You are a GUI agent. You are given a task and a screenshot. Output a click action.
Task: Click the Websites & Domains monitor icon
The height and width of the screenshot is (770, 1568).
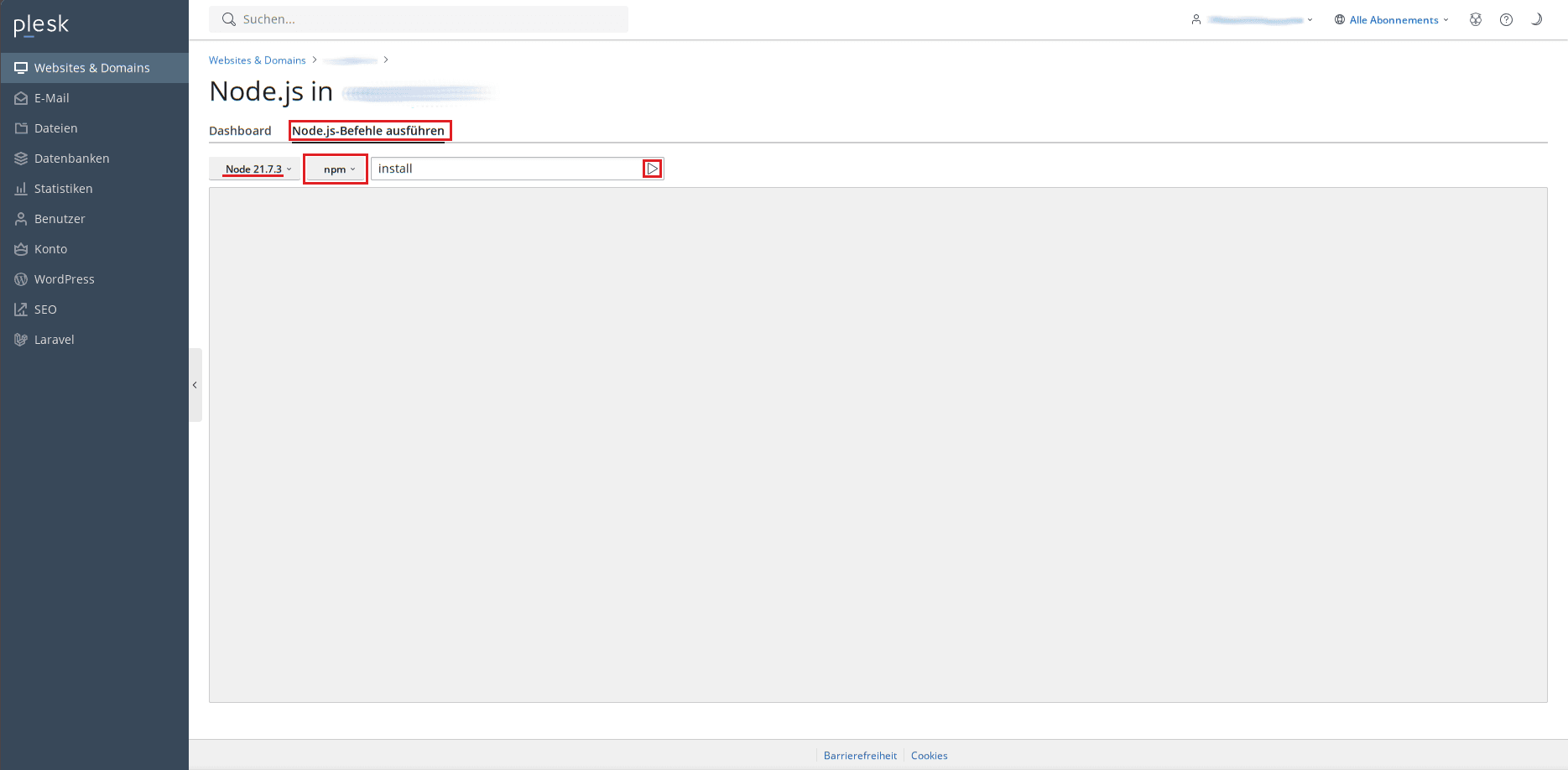click(x=21, y=68)
